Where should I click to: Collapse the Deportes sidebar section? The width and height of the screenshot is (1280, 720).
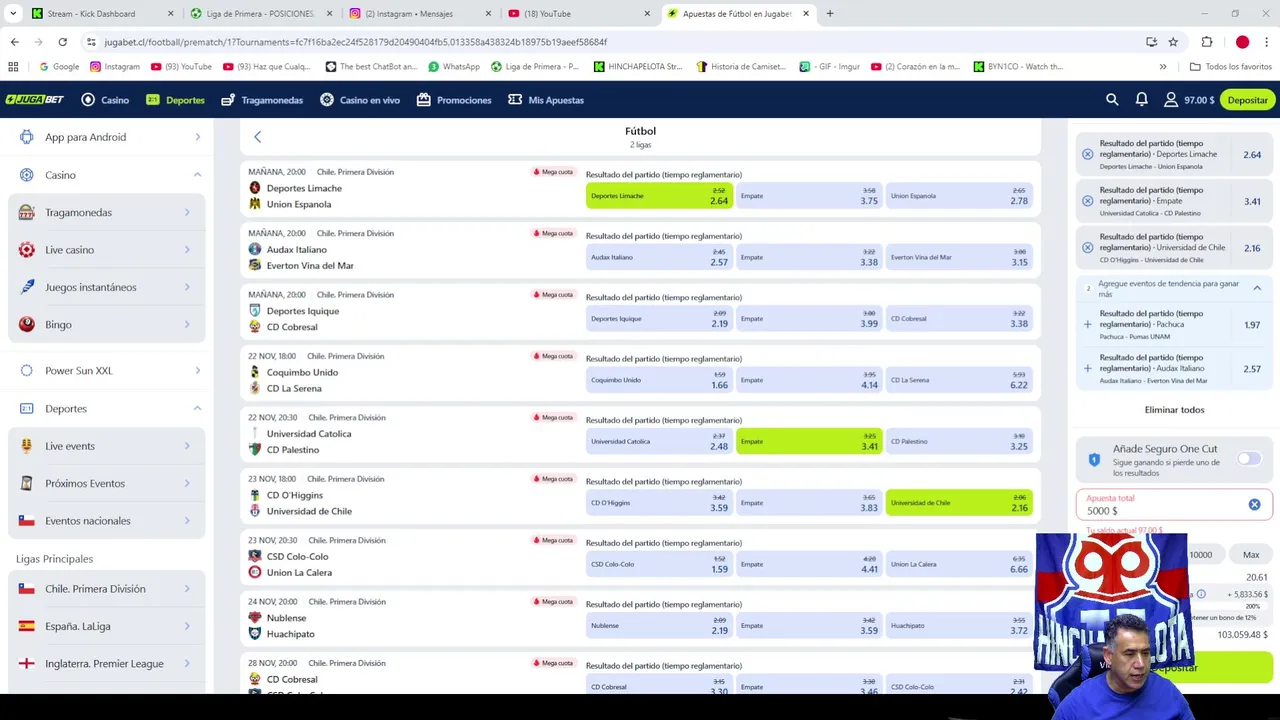197,408
